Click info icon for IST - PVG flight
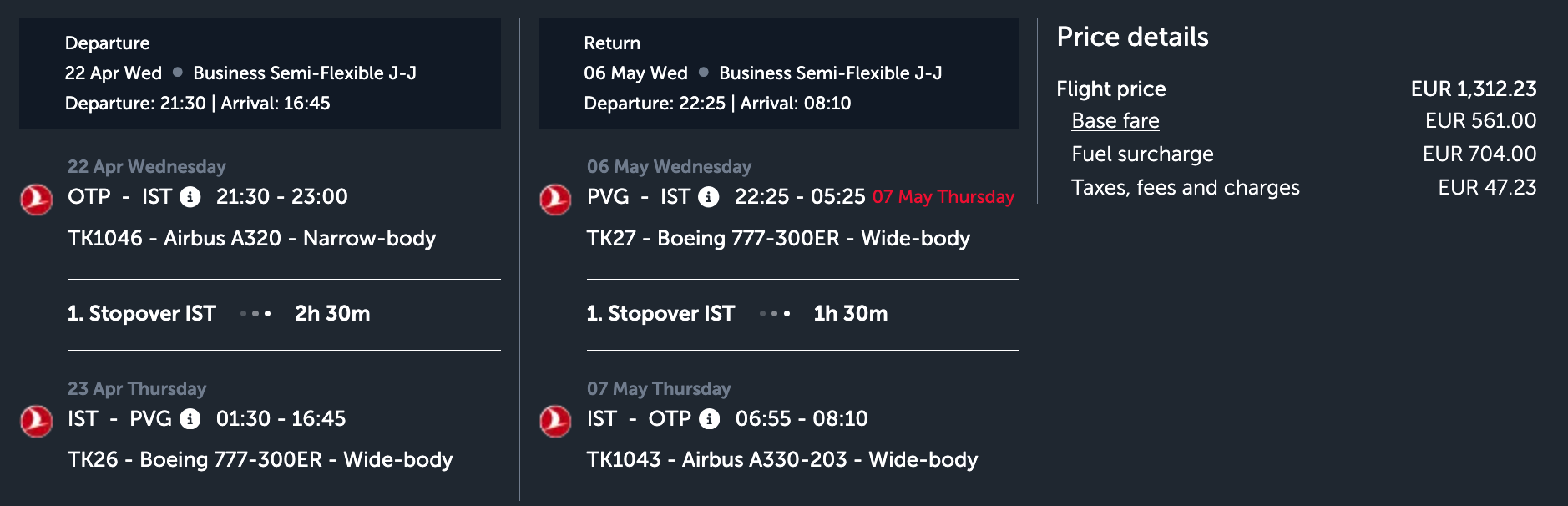 (190, 419)
